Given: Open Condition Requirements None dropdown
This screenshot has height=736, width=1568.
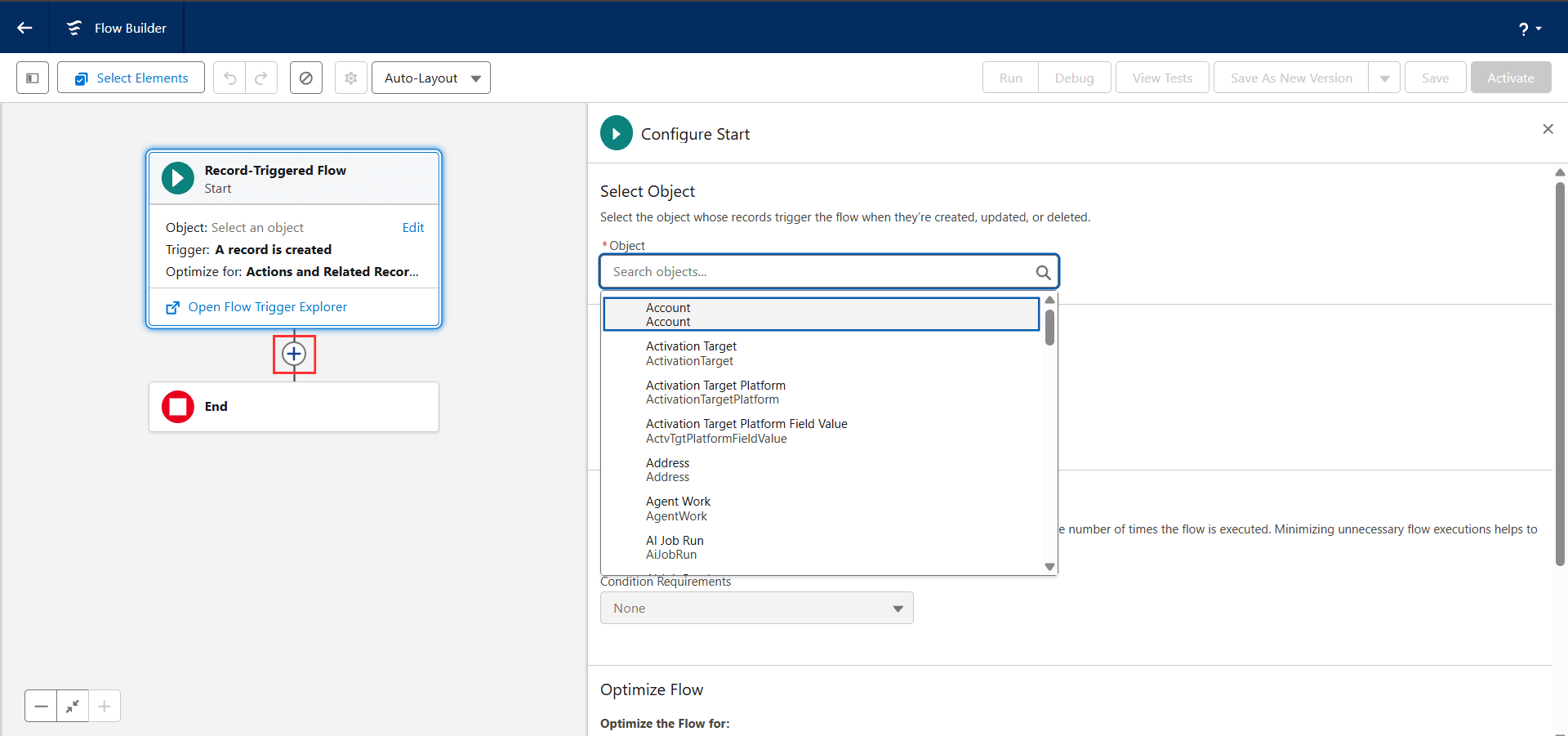Looking at the screenshot, I should pos(757,608).
